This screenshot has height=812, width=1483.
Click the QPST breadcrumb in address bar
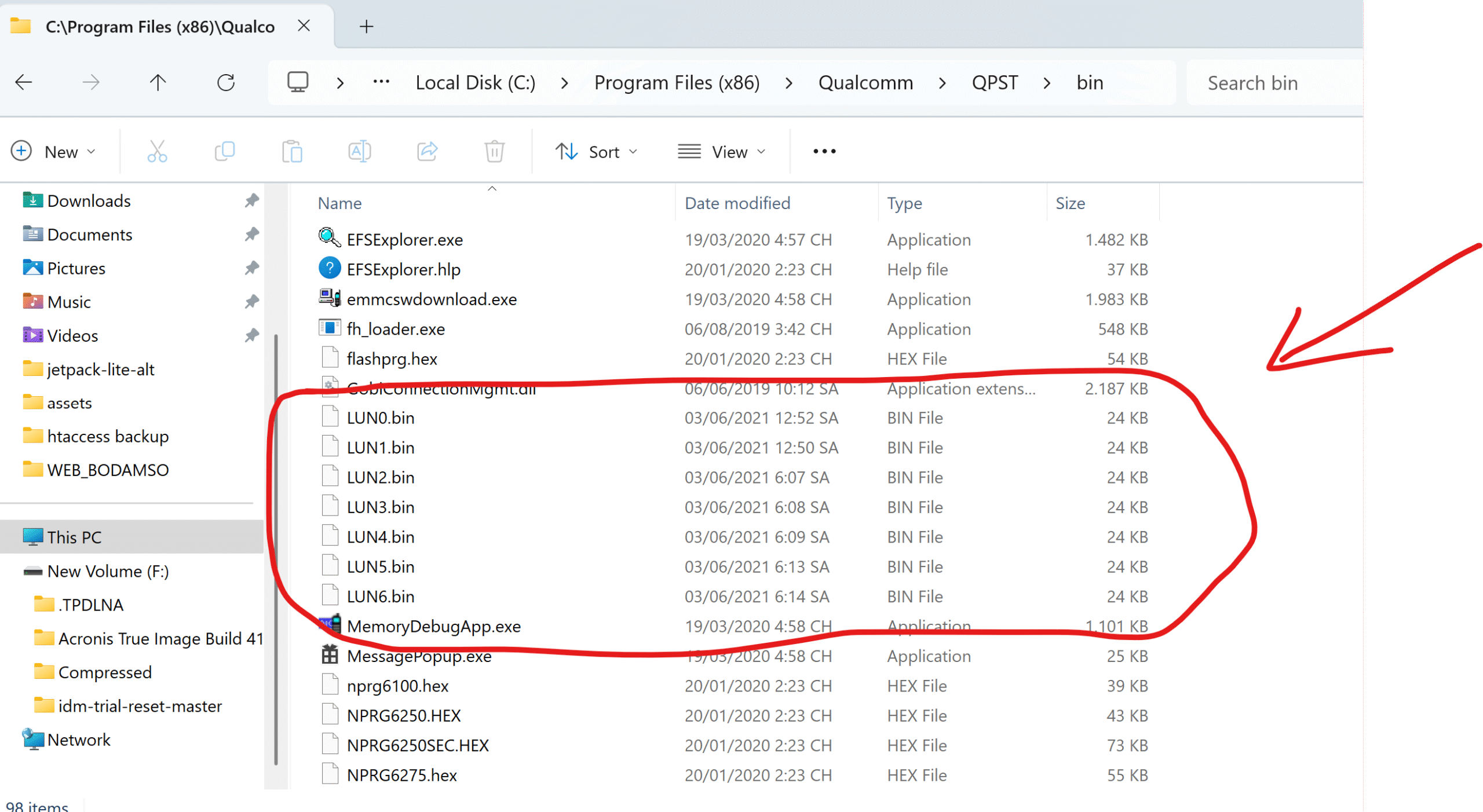point(995,83)
